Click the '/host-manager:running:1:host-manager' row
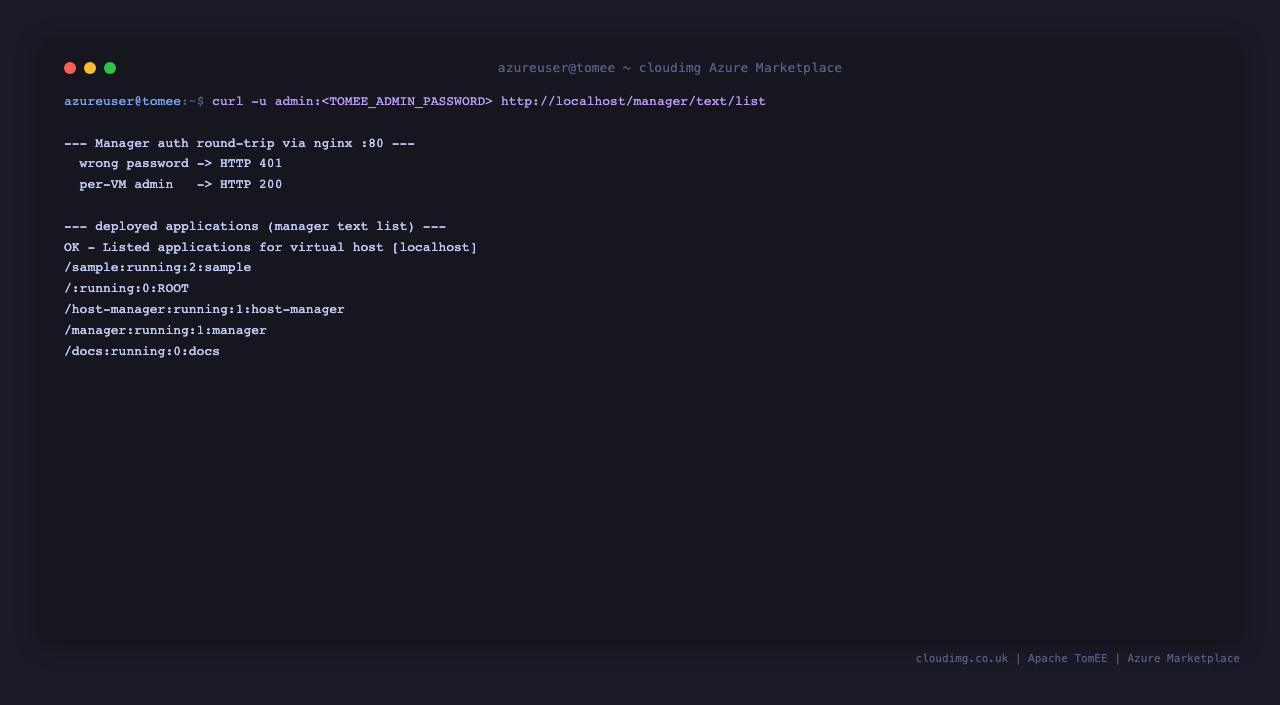Image resolution: width=1280 pixels, height=705 pixels. click(204, 310)
